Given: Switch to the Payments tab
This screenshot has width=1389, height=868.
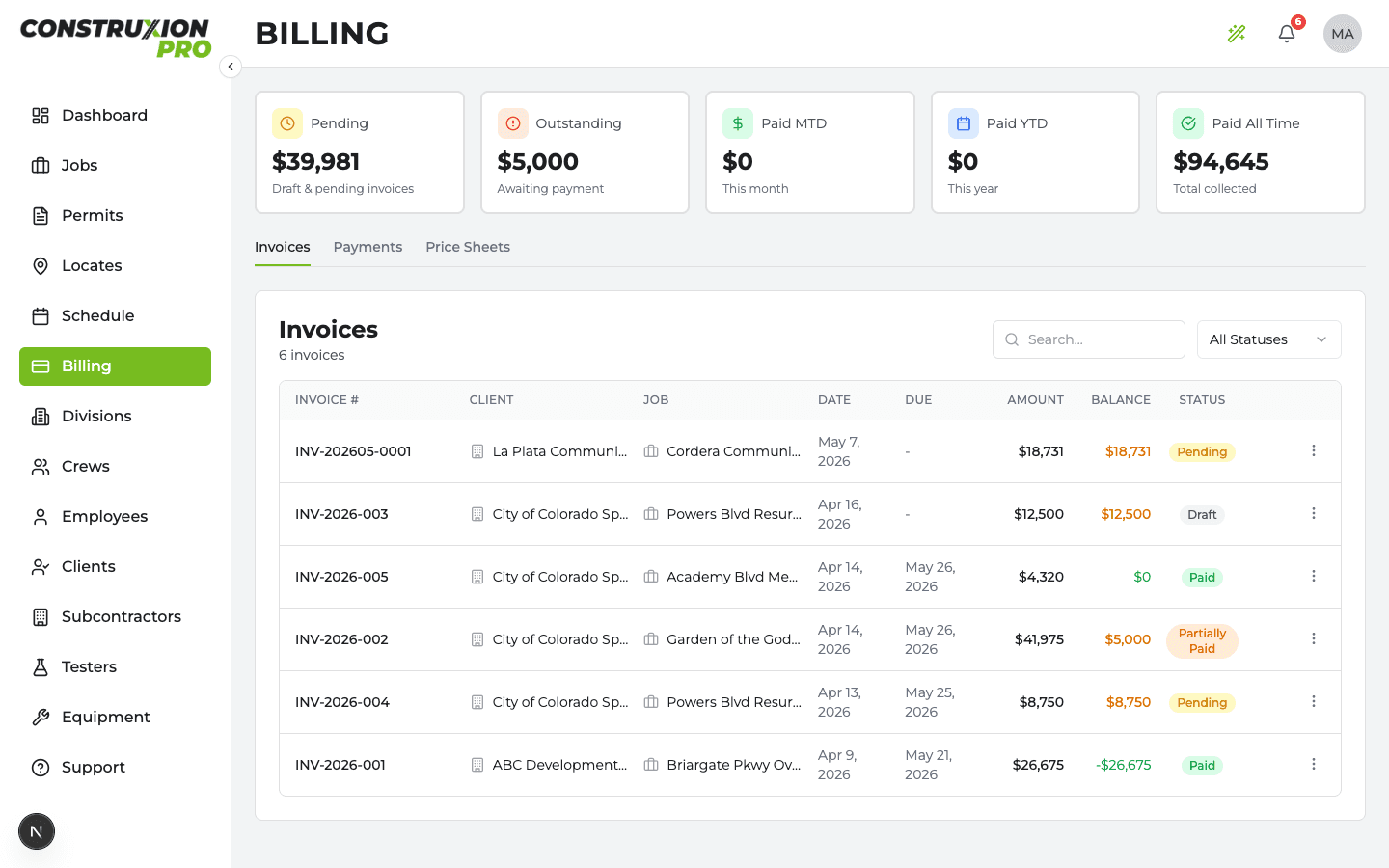Looking at the screenshot, I should point(368,247).
